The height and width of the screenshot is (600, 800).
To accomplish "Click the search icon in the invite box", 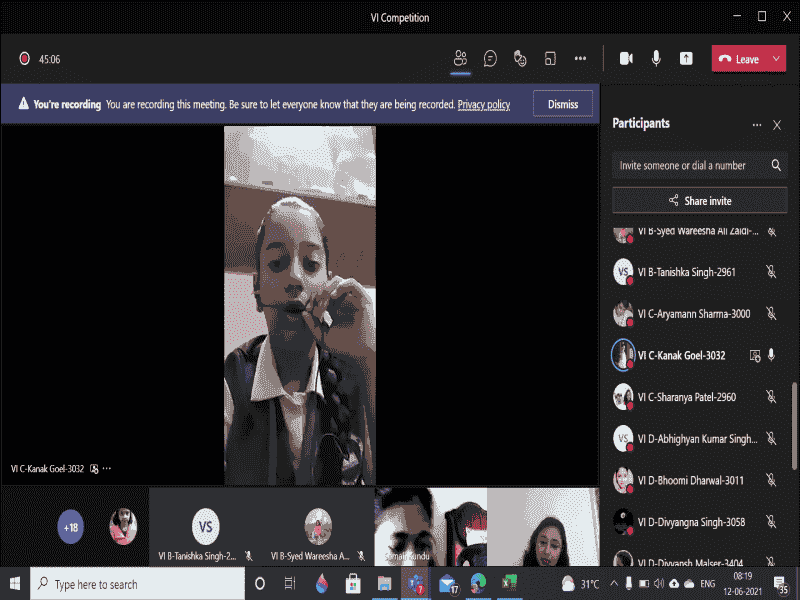I will tap(776, 165).
